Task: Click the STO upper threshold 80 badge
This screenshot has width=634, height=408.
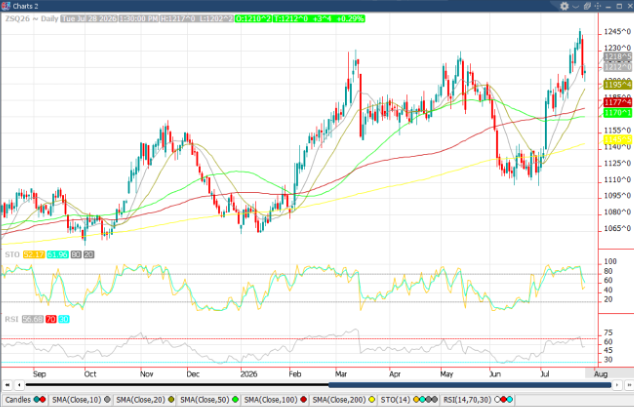Action: pyautogui.click(x=76, y=254)
